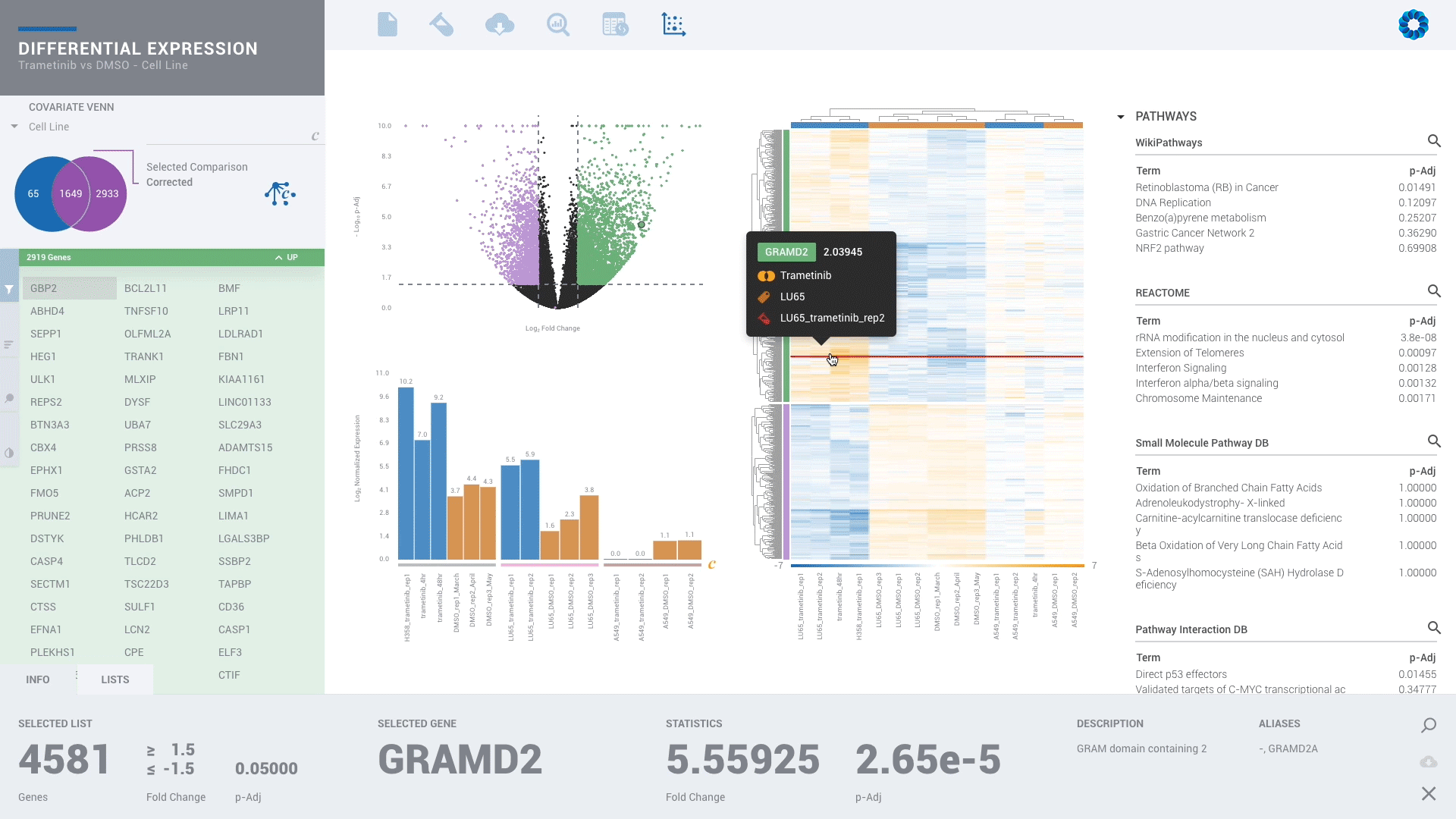This screenshot has width=1456, height=819.
Task: Click the cloud upload/sync icon
Action: click(x=500, y=25)
